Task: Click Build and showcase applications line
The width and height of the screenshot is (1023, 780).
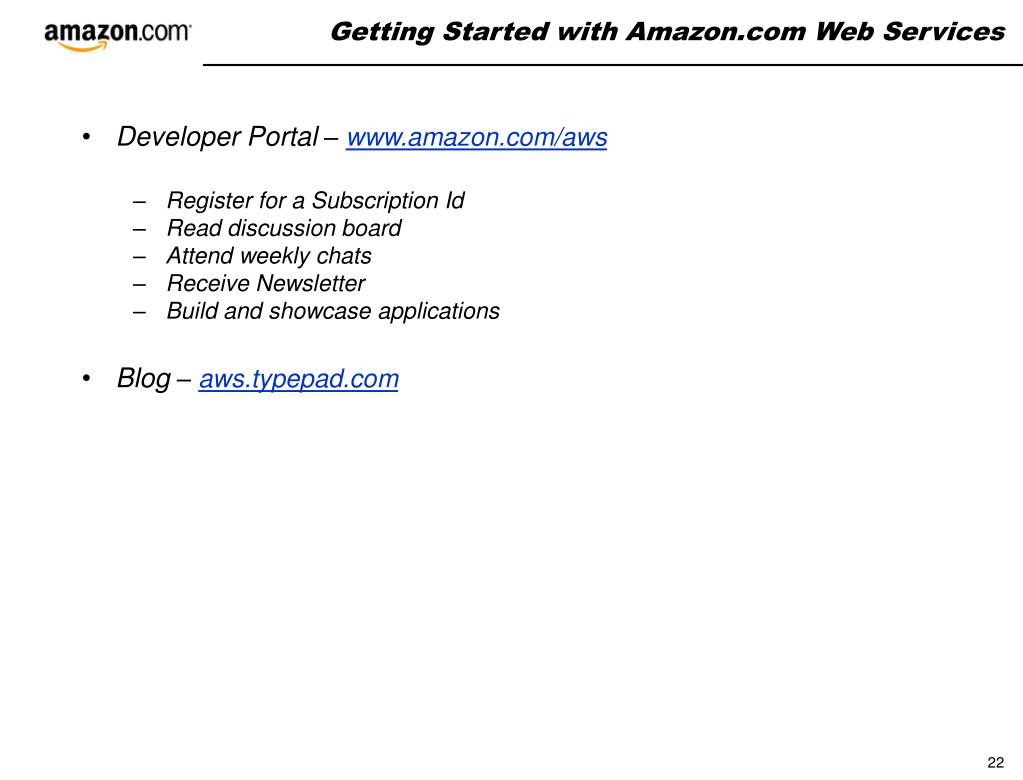Action: [x=333, y=311]
